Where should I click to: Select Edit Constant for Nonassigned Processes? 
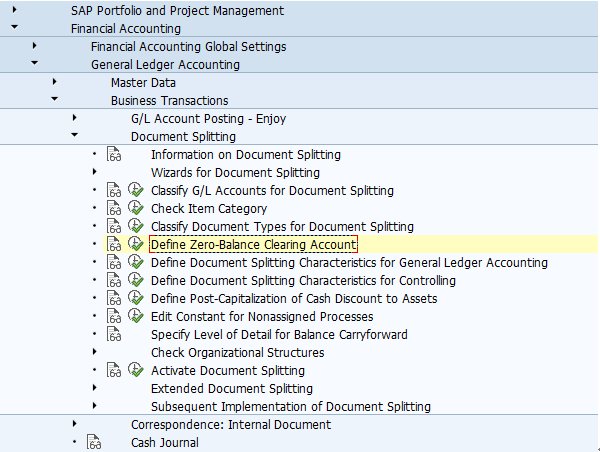pyautogui.click(x=262, y=317)
